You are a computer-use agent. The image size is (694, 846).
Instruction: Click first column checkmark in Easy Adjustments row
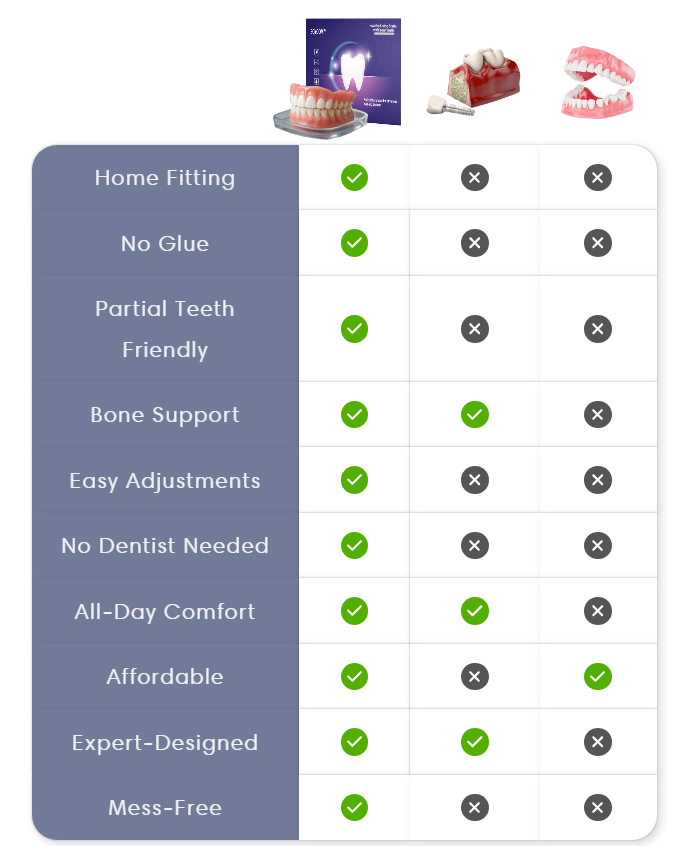(x=354, y=480)
